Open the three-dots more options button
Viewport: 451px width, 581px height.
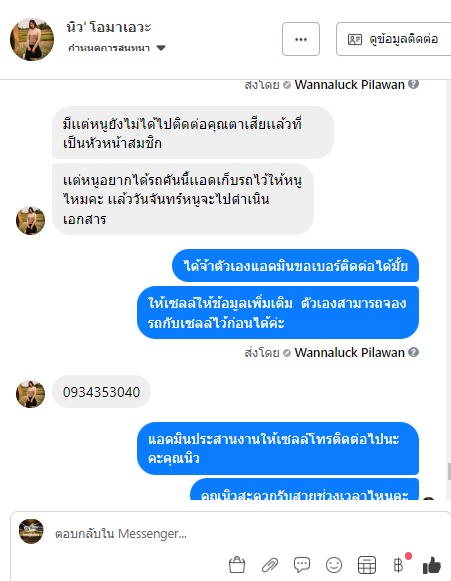[301, 39]
